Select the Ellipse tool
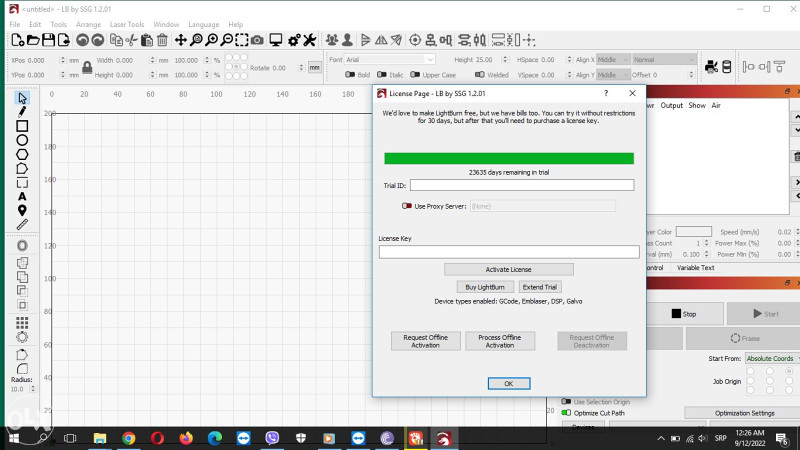The width and height of the screenshot is (800, 450). tap(22, 140)
